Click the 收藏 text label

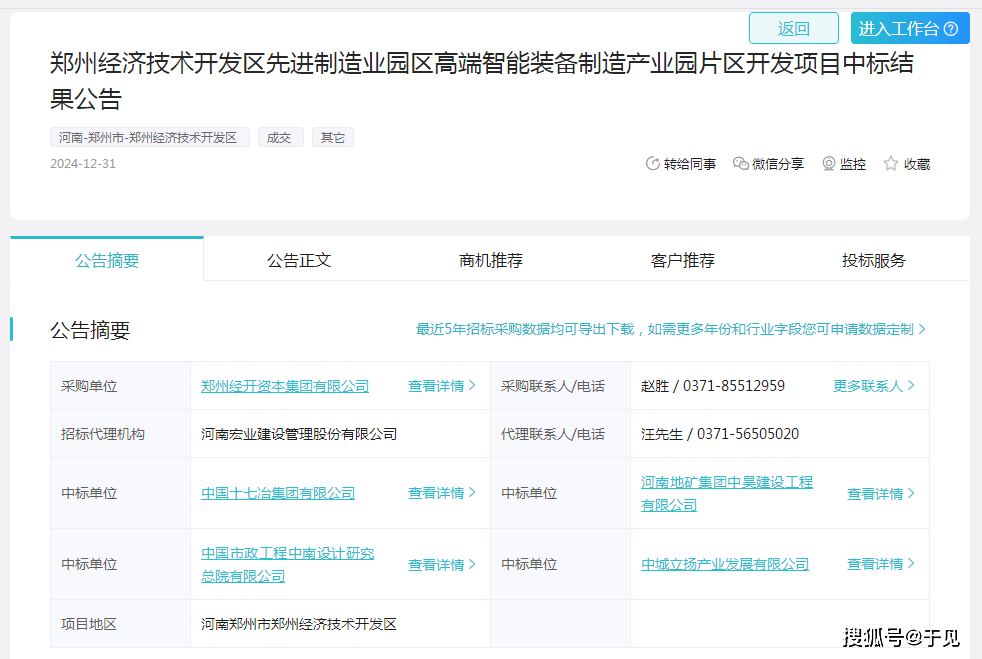pyautogui.click(x=917, y=164)
